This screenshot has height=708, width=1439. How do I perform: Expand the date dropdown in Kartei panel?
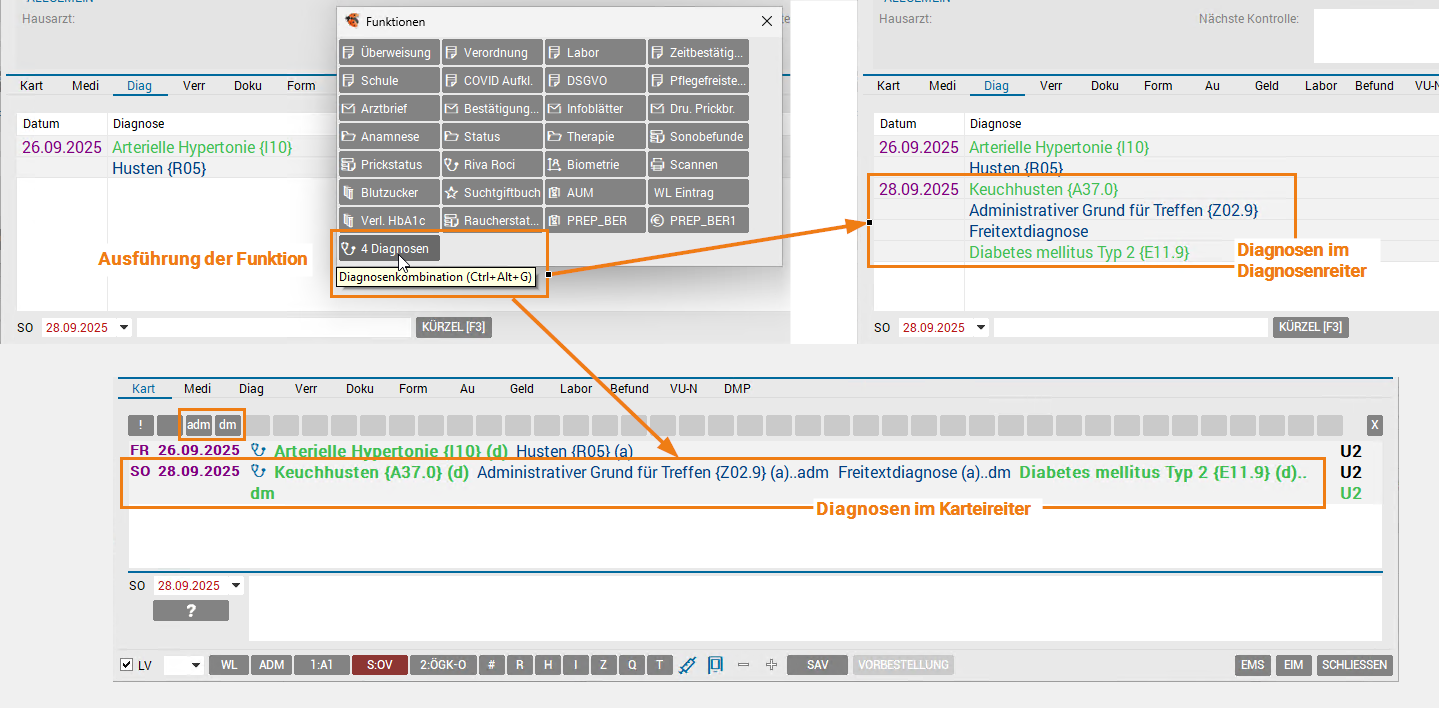236,586
